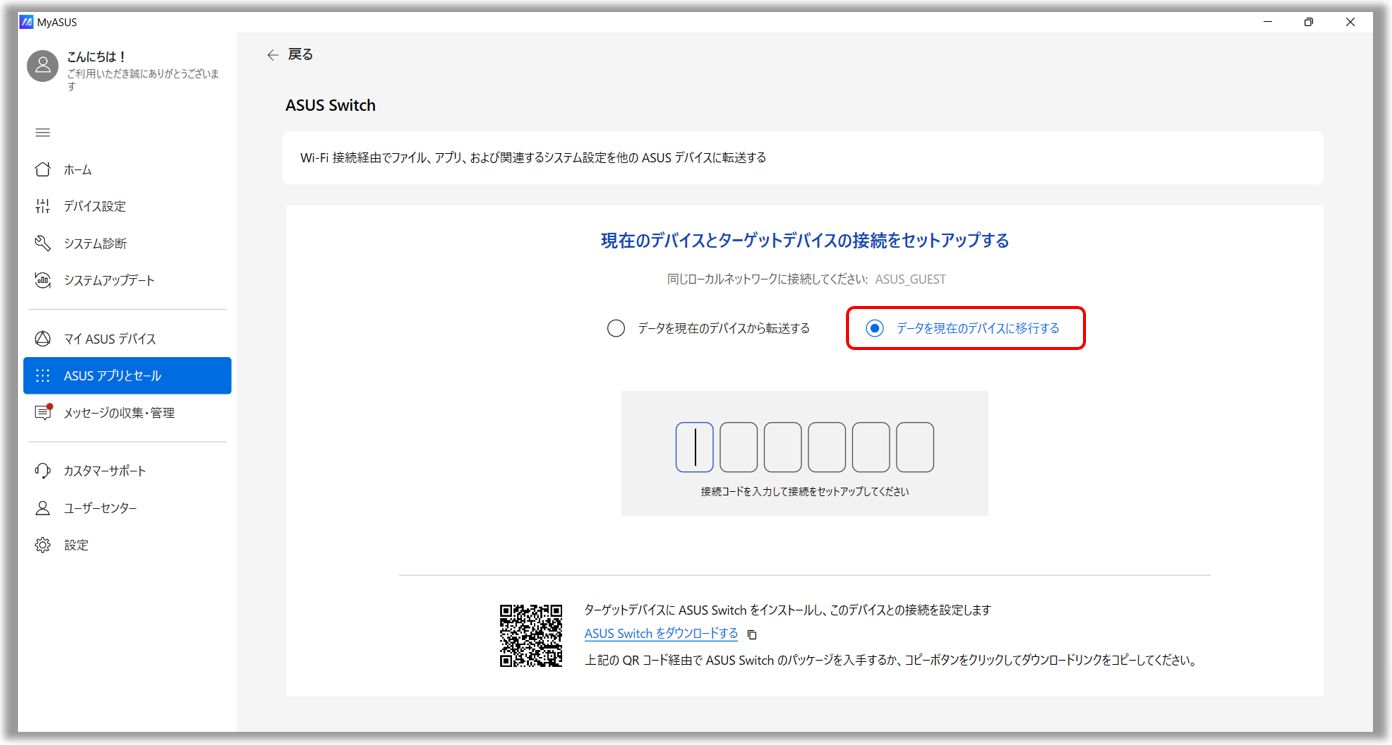Click the hamburger menu icon in sidebar
The image size is (1392, 745).
pos(42,133)
